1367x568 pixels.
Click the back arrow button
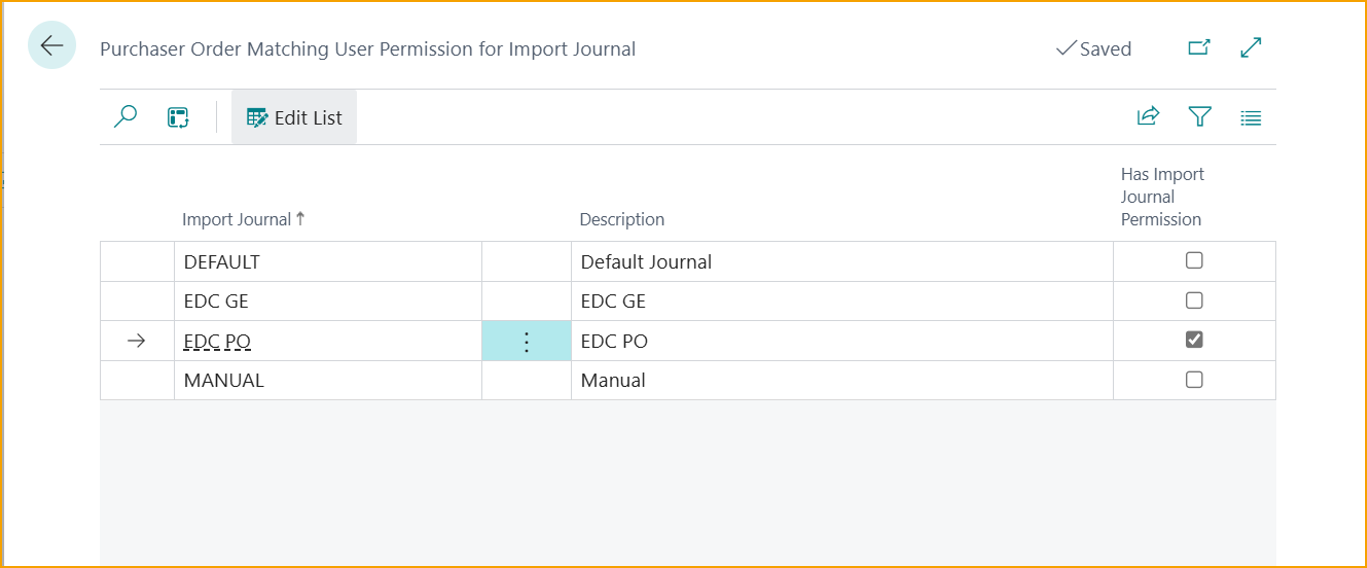click(x=52, y=46)
